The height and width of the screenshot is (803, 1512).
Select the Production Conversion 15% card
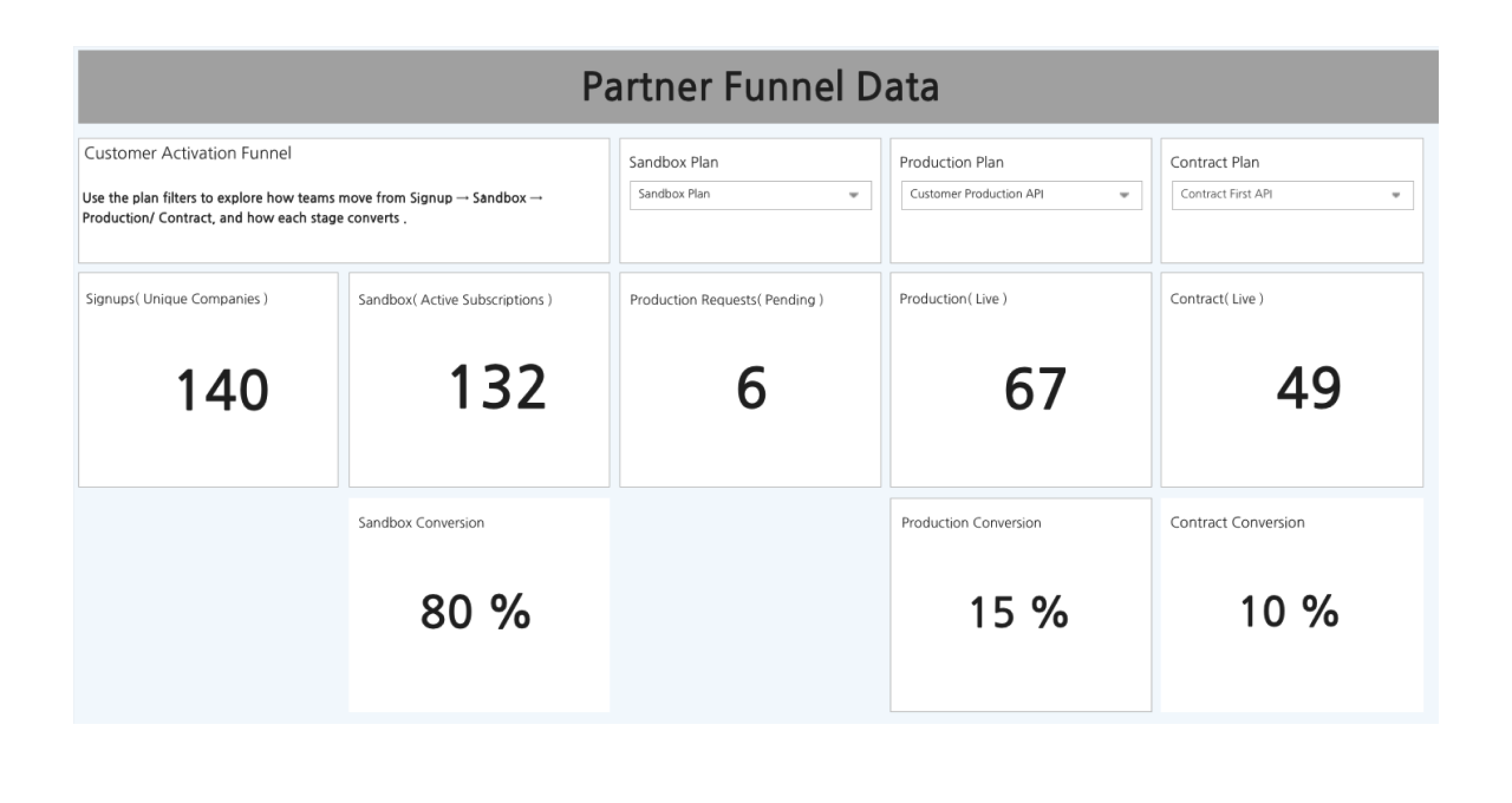(x=1020, y=602)
